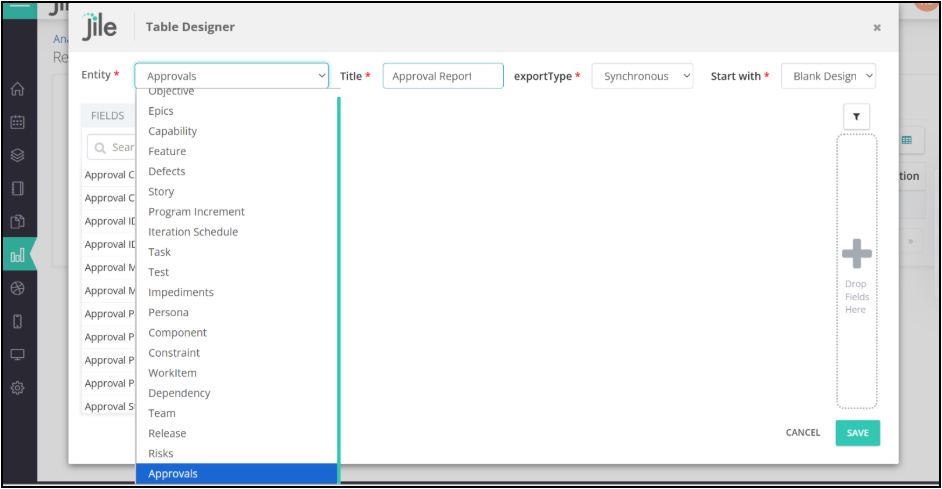Select Epics from entity list
This screenshot has width=942, height=489.
pyautogui.click(x=236, y=111)
